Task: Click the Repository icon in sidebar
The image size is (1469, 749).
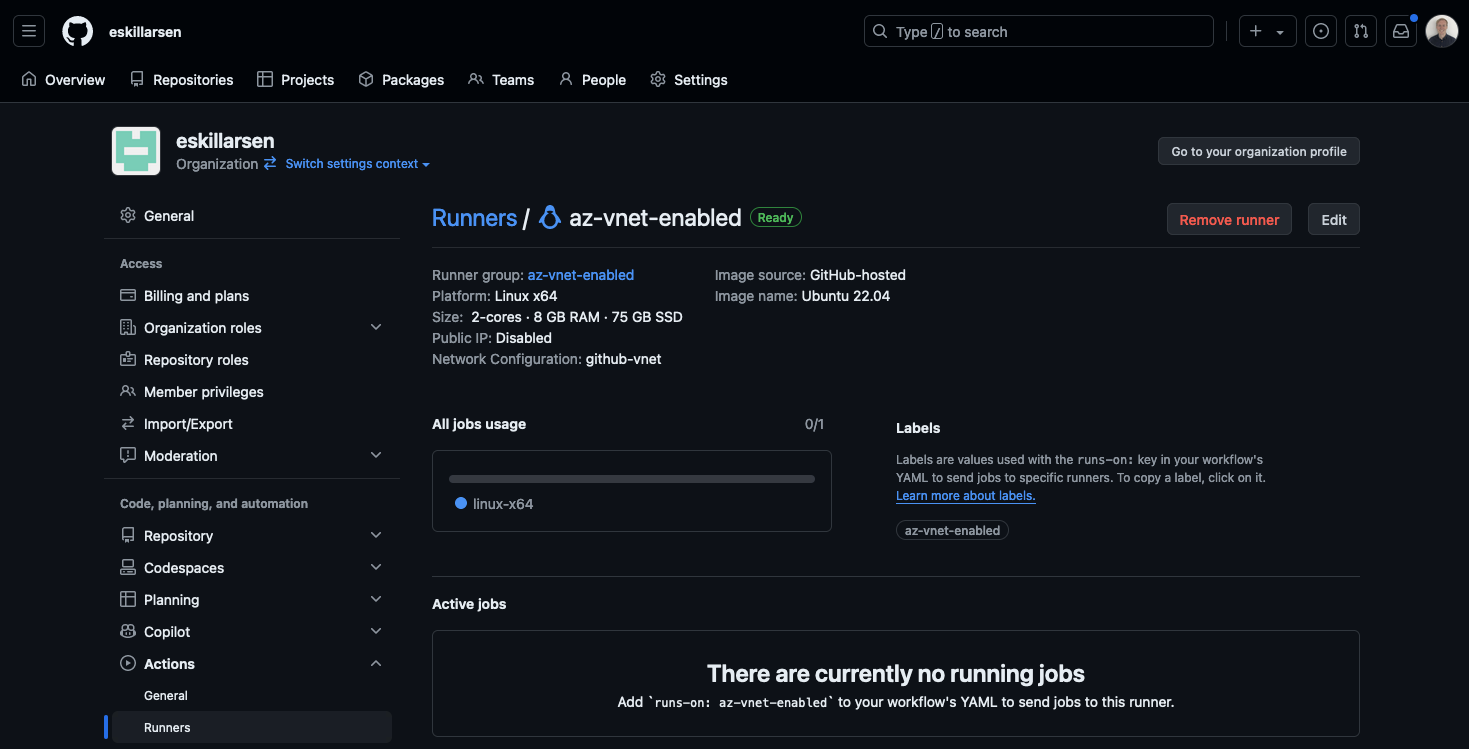Action: click(x=128, y=535)
